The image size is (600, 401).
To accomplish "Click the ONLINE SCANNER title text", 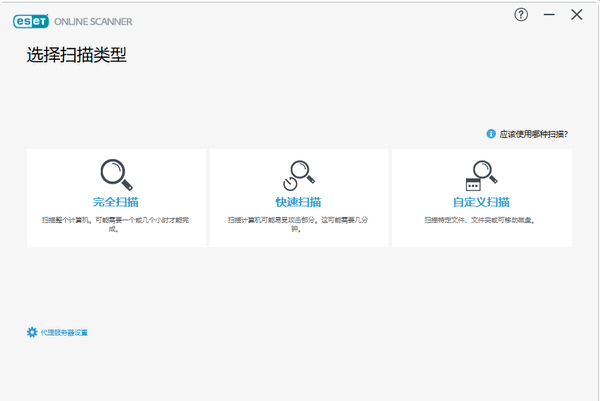I will [x=93, y=22].
